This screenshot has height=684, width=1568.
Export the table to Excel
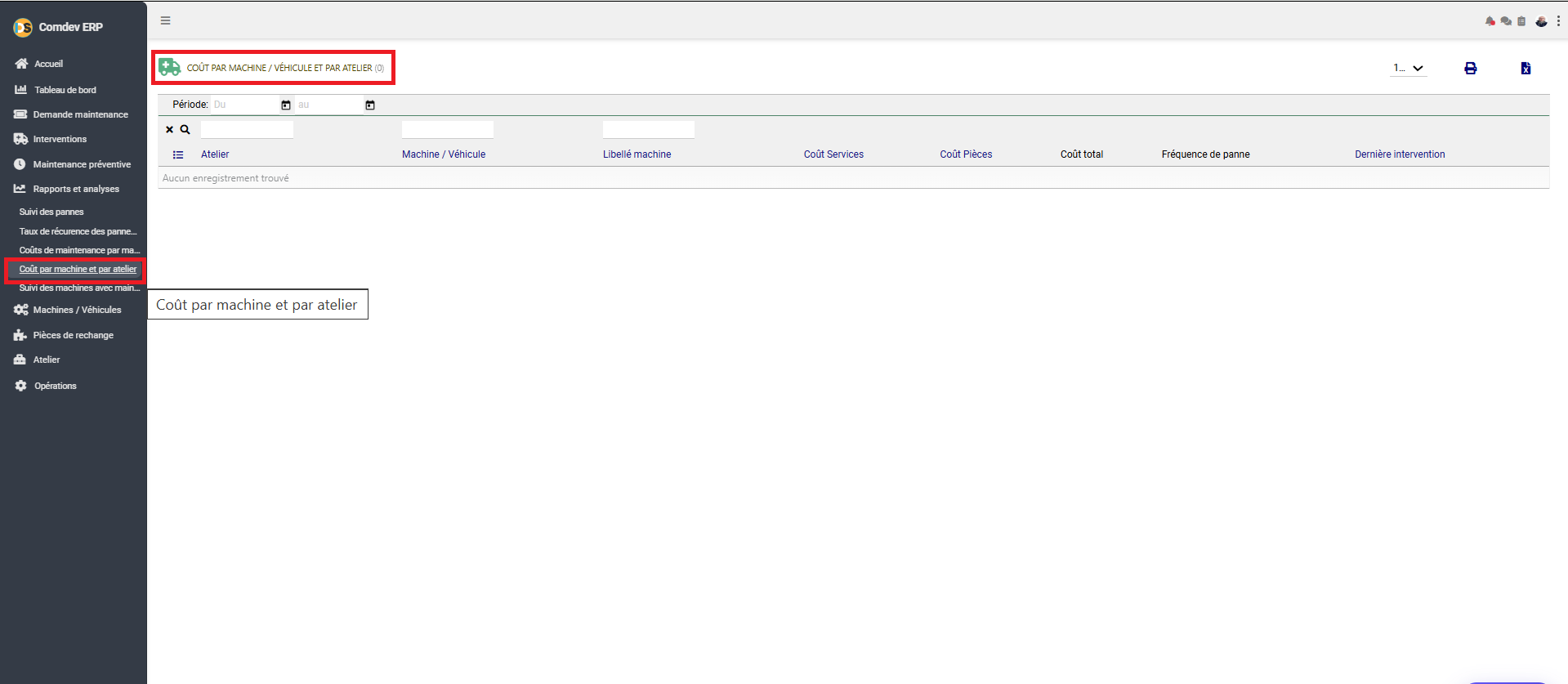(1526, 69)
